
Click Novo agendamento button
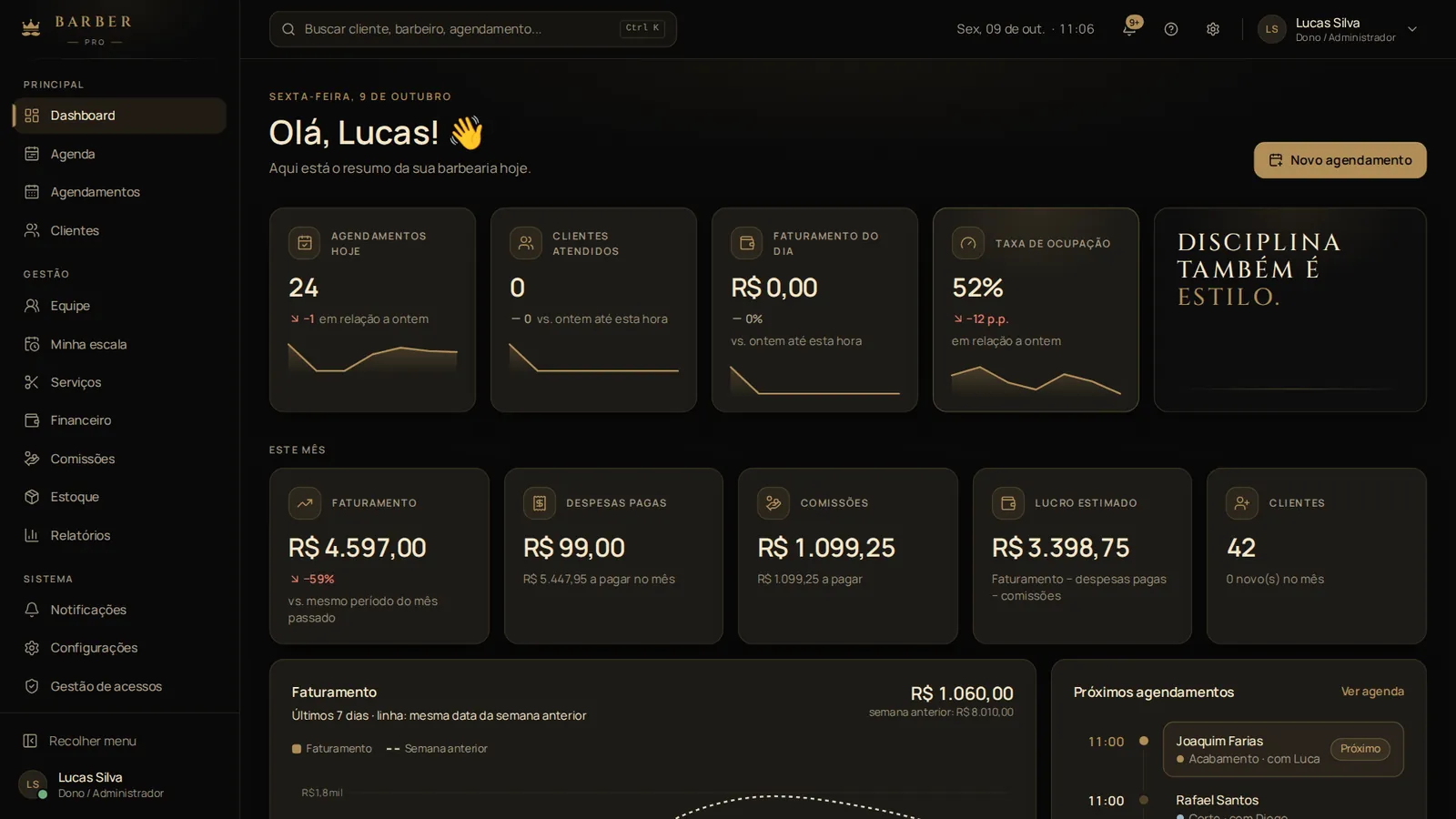1340,160
